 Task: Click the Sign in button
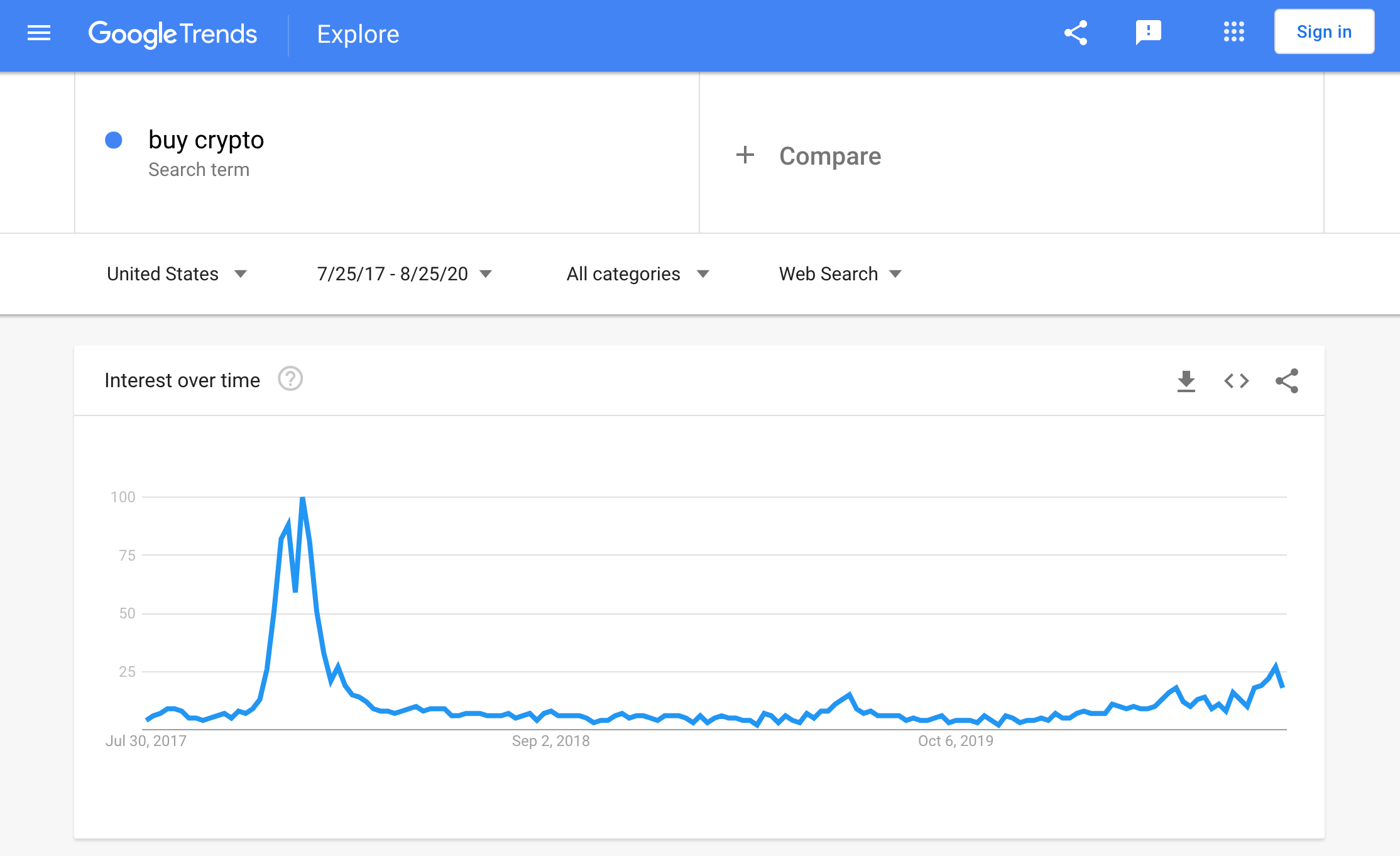click(x=1324, y=32)
